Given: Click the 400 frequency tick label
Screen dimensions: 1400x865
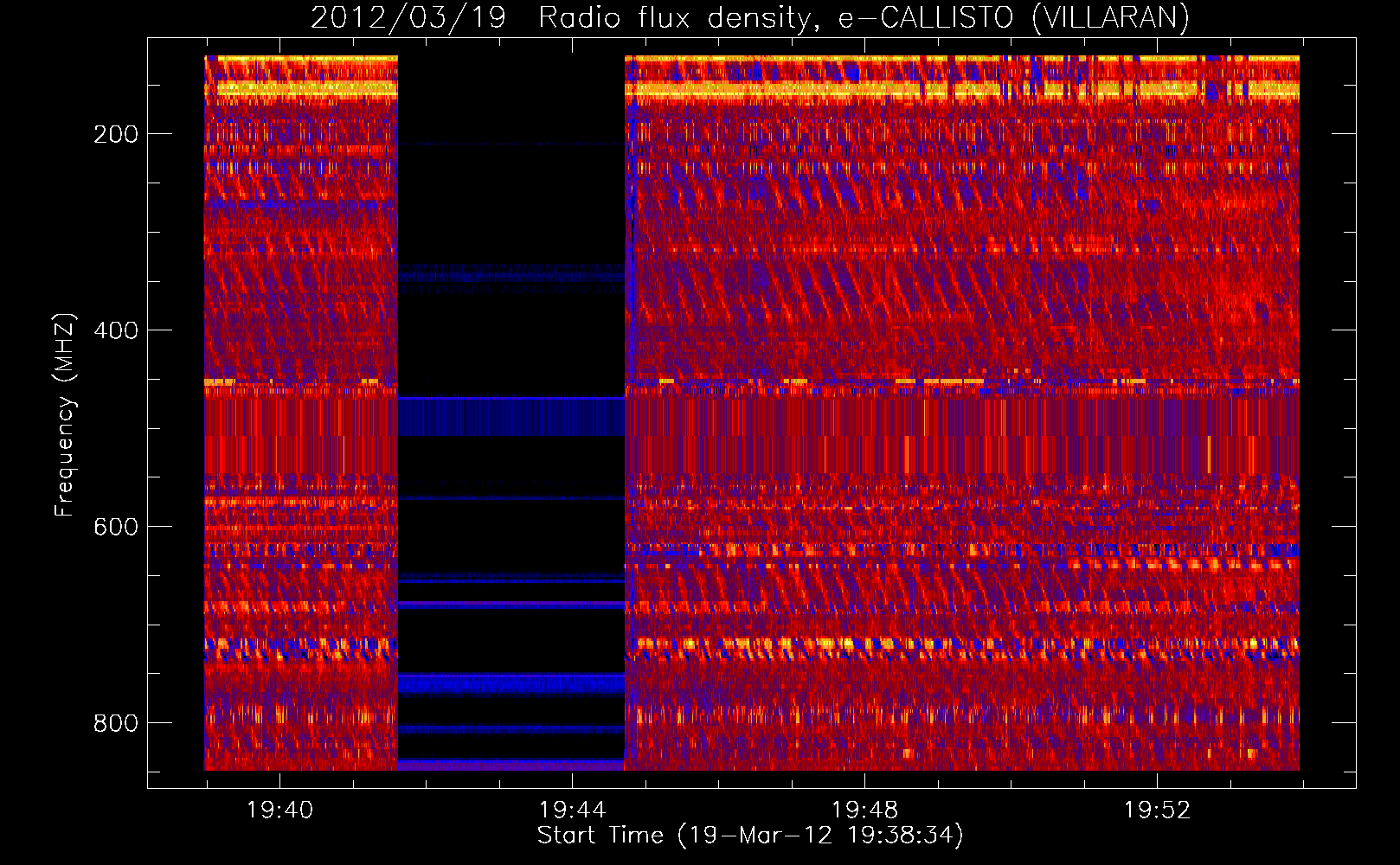Looking at the screenshot, I should click(x=116, y=330).
